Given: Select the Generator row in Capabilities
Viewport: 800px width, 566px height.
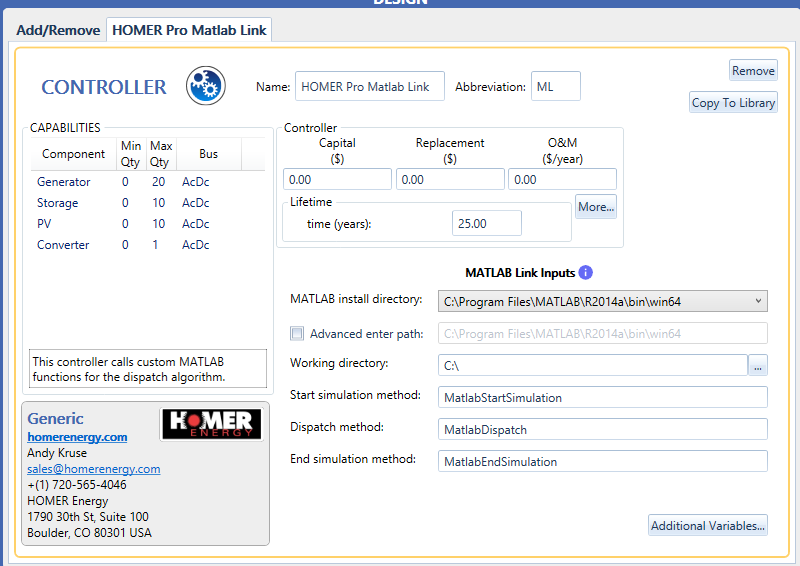Looking at the screenshot, I should (64, 182).
